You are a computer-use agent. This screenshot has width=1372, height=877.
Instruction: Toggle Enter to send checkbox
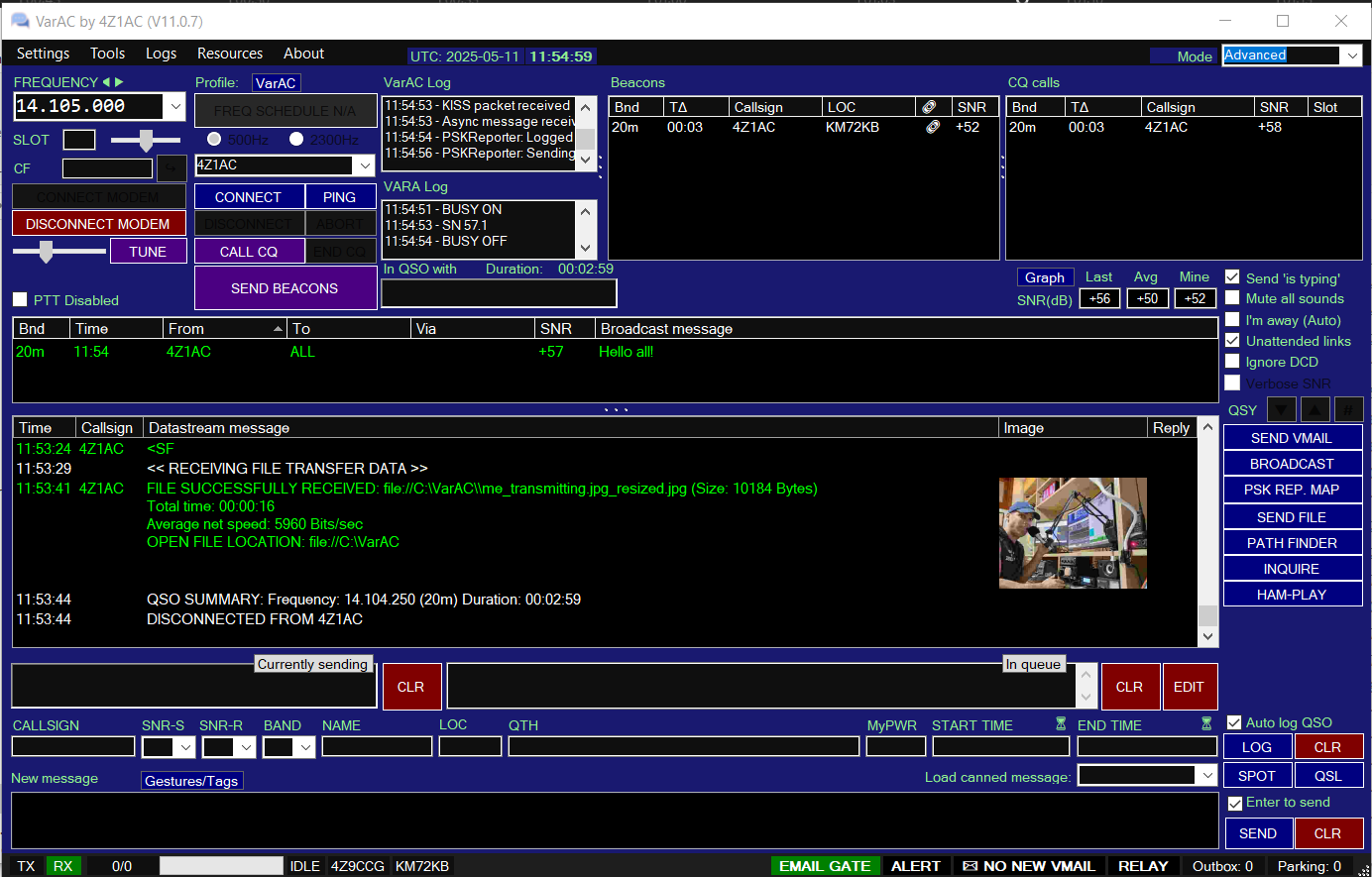point(1234,803)
